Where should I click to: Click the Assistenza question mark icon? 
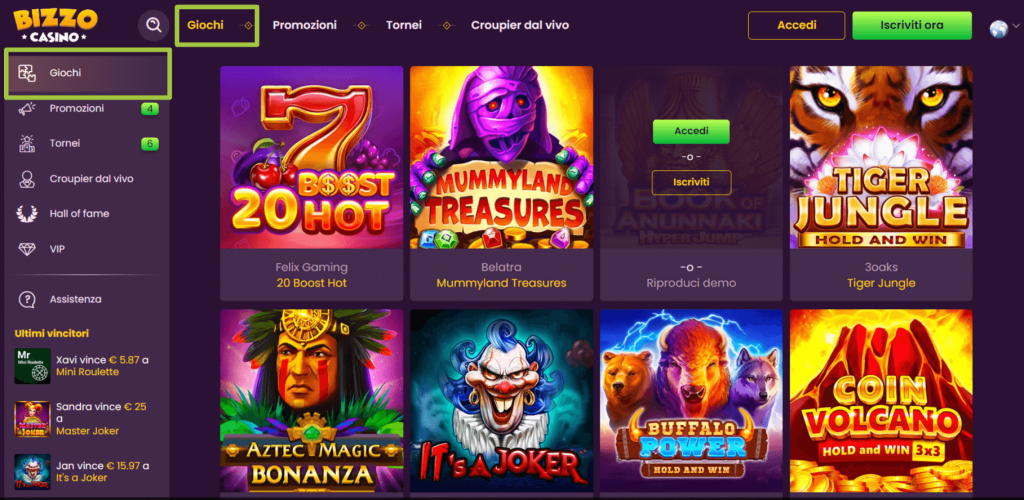[x=28, y=299]
